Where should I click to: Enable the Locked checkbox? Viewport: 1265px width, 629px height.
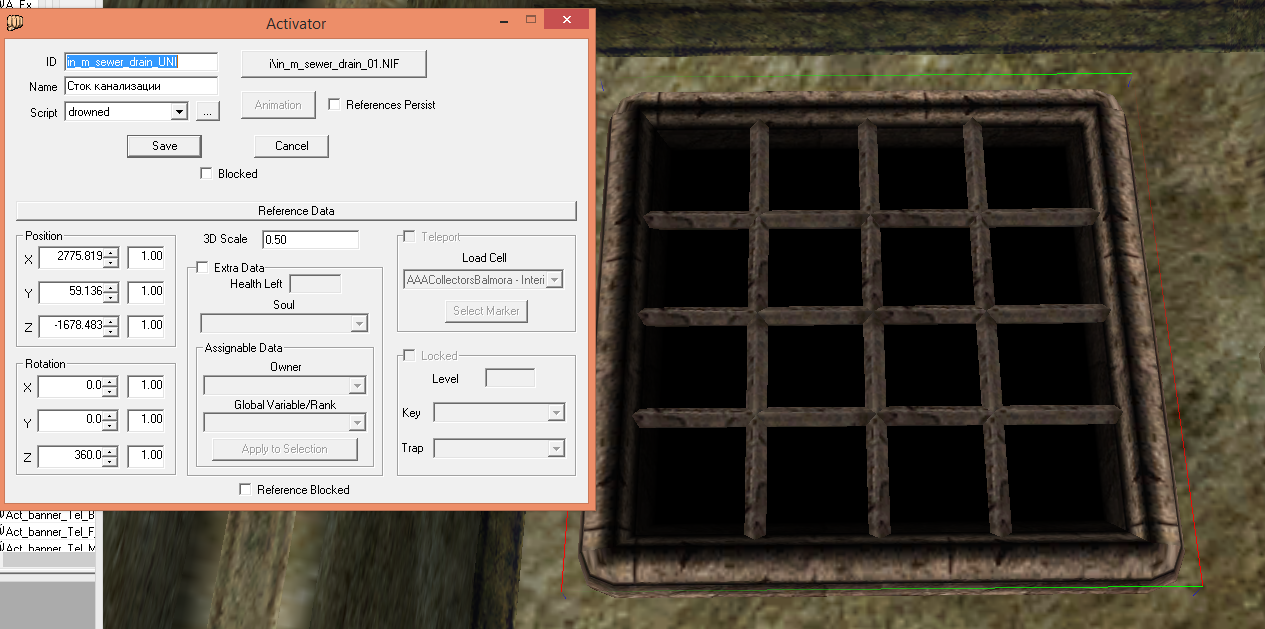coord(408,355)
